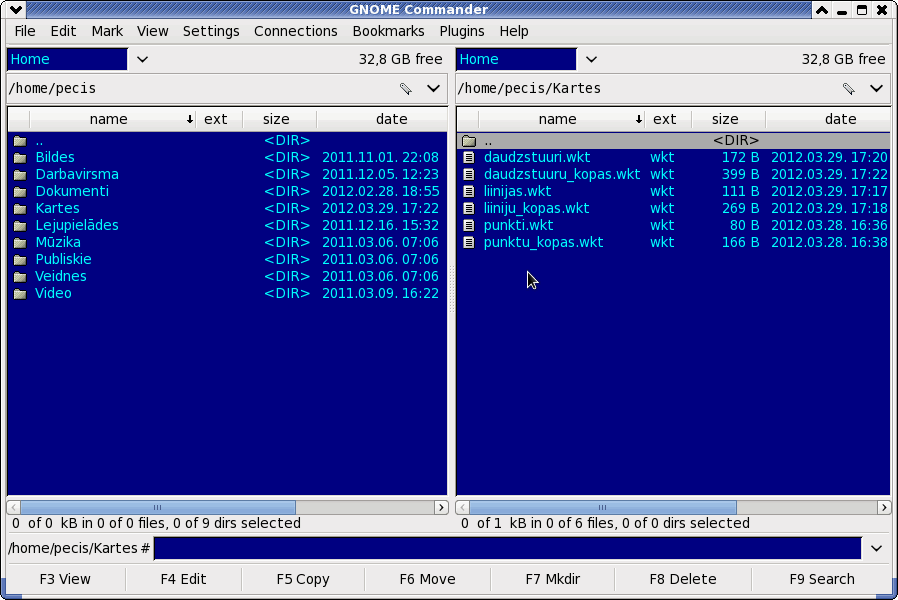
Task: Expand the command line history dropdown
Action: (x=876, y=548)
